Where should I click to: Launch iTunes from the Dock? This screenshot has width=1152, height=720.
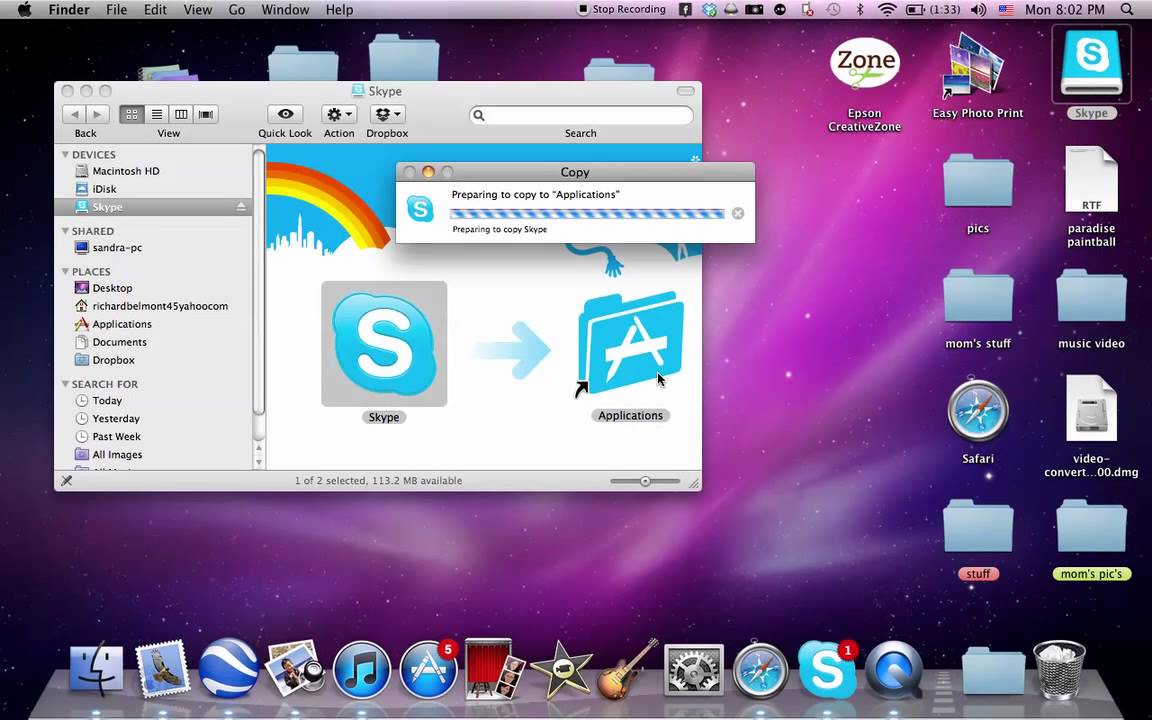(x=361, y=671)
